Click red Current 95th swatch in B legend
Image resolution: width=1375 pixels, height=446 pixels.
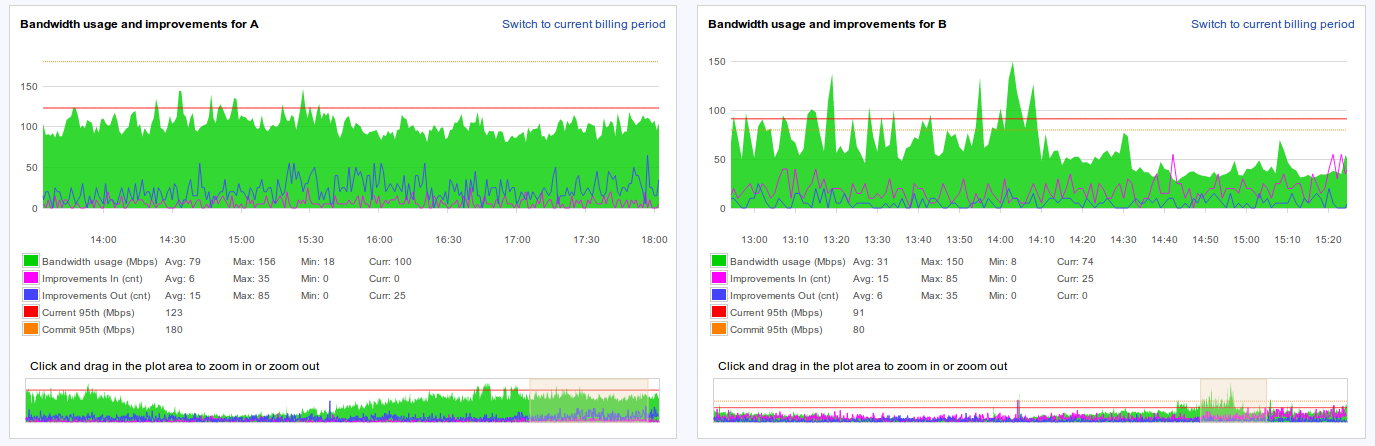(x=718, y=313)
